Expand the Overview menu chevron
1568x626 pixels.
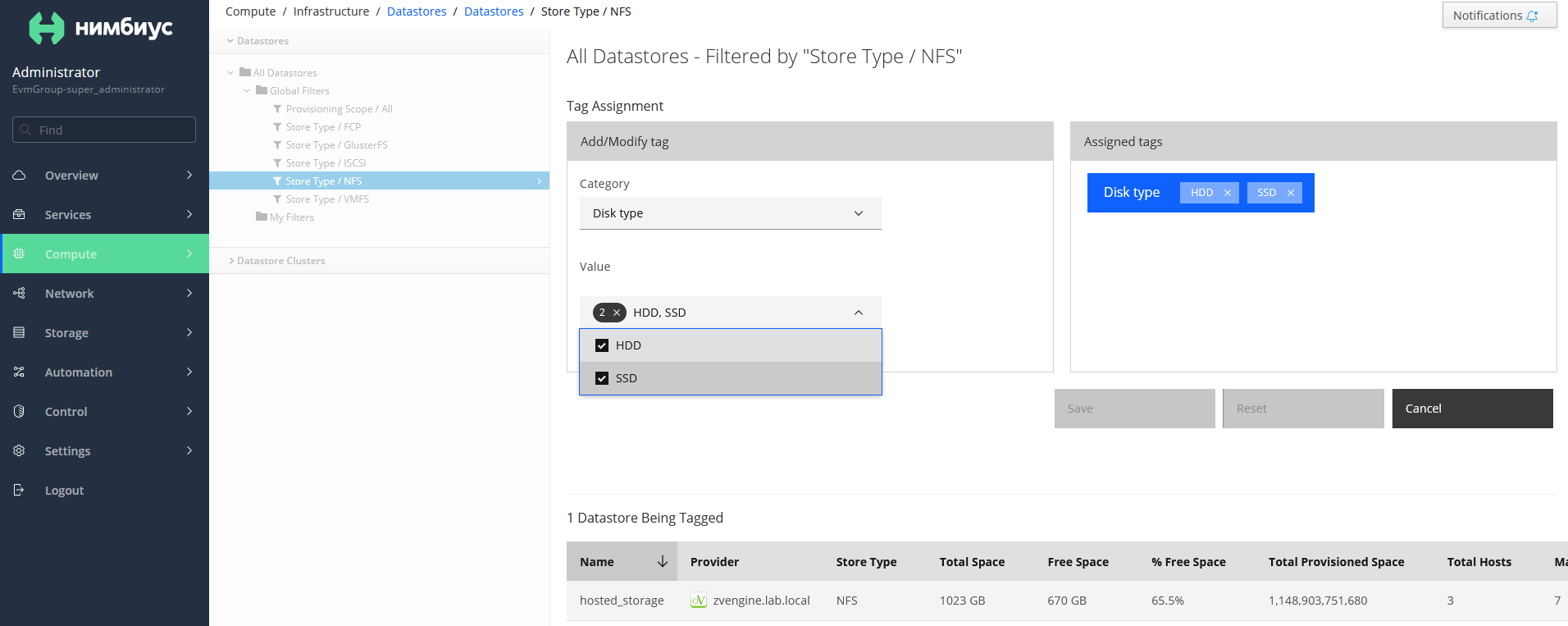pos(189,175)
